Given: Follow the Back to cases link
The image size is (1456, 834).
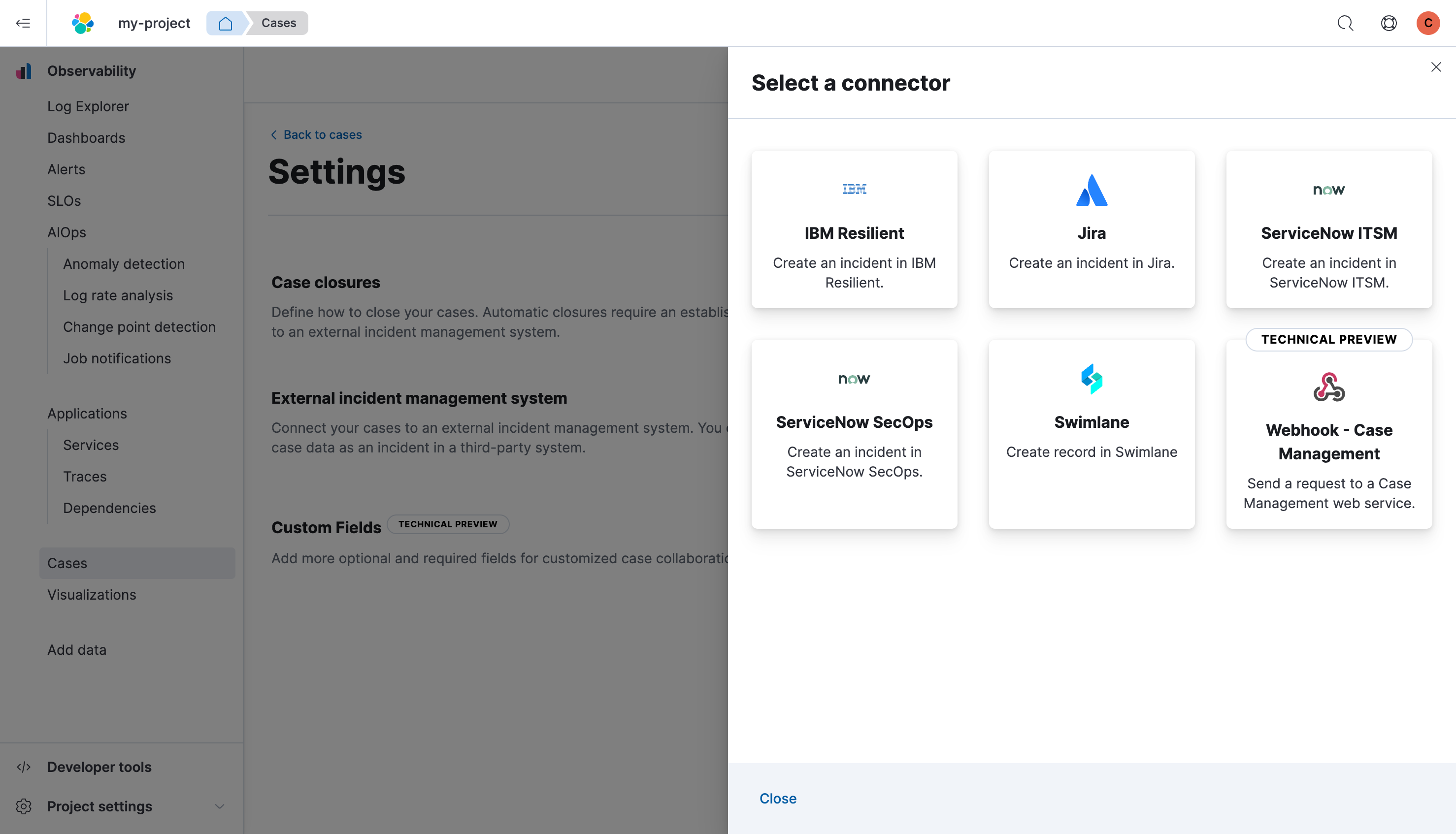Looking at the screenshot, I should point(322,134).
